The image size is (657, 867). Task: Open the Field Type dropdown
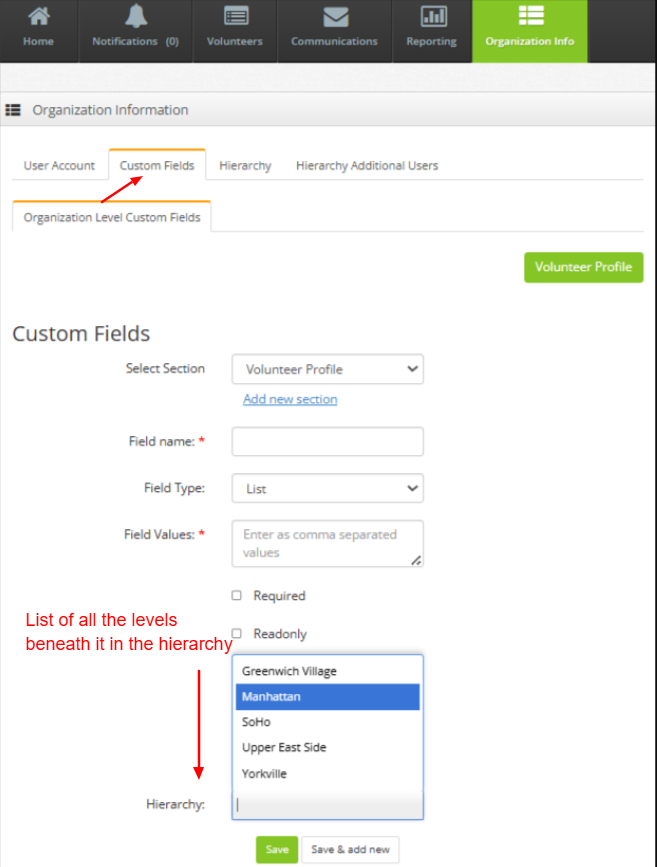327,489
